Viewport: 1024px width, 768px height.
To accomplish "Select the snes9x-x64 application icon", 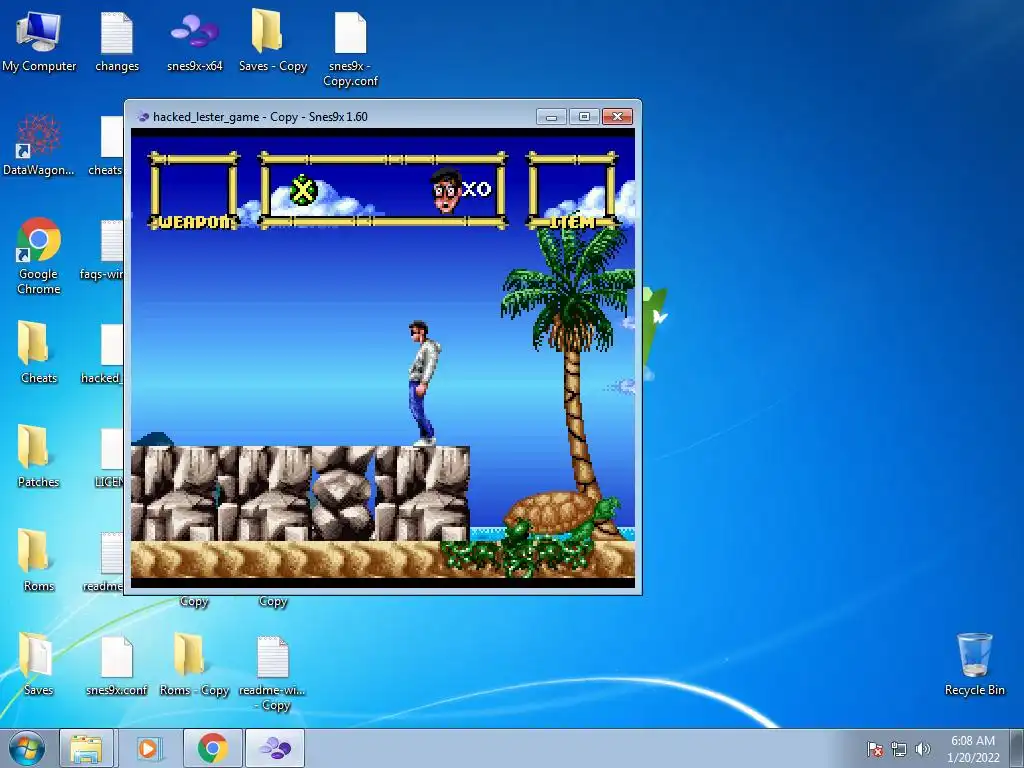I will click(195, 40).
